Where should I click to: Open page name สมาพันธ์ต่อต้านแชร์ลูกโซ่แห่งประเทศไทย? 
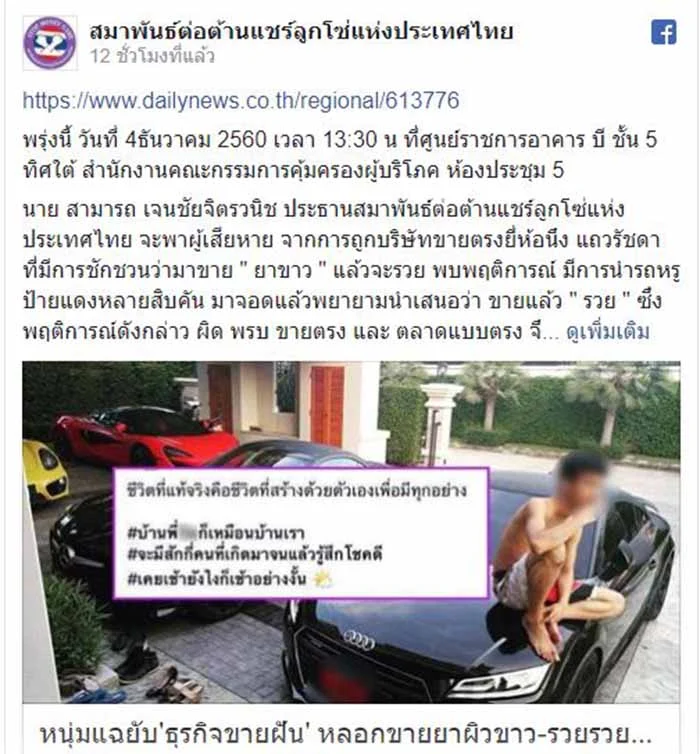pyautogui.click(x=301, y=32)
